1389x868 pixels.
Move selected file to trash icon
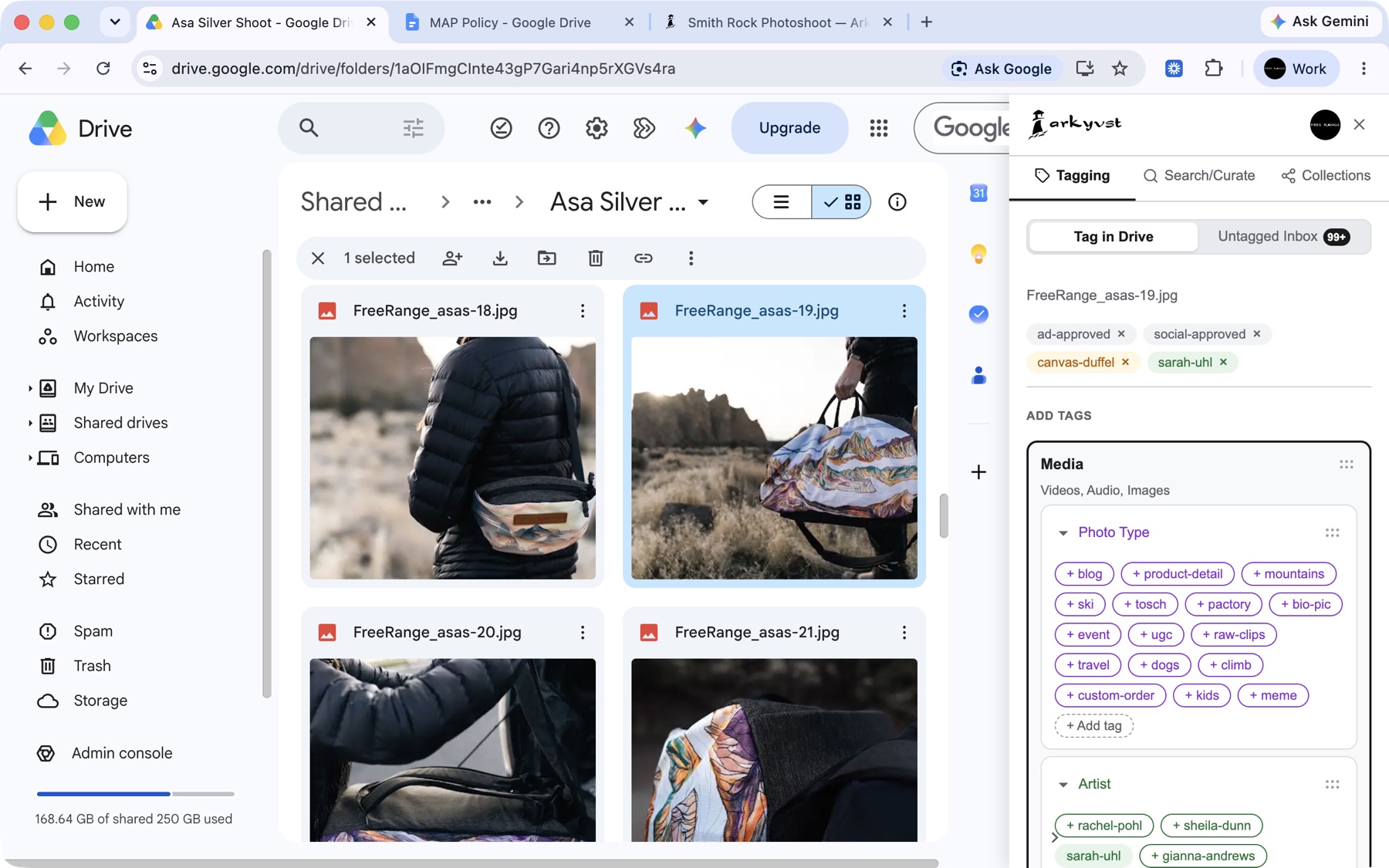595,258
